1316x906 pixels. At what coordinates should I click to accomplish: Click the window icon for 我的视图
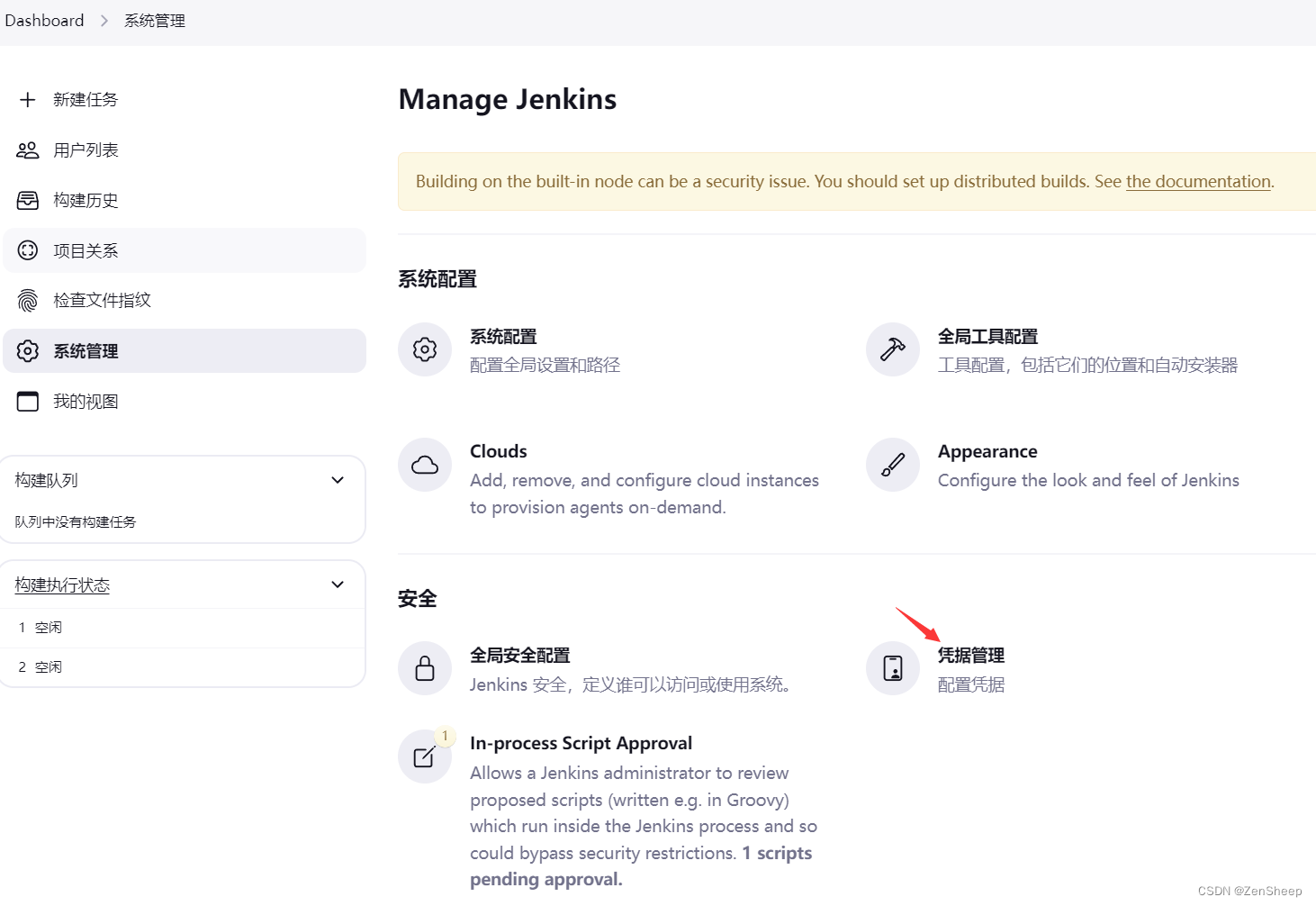tap(28, 402)
